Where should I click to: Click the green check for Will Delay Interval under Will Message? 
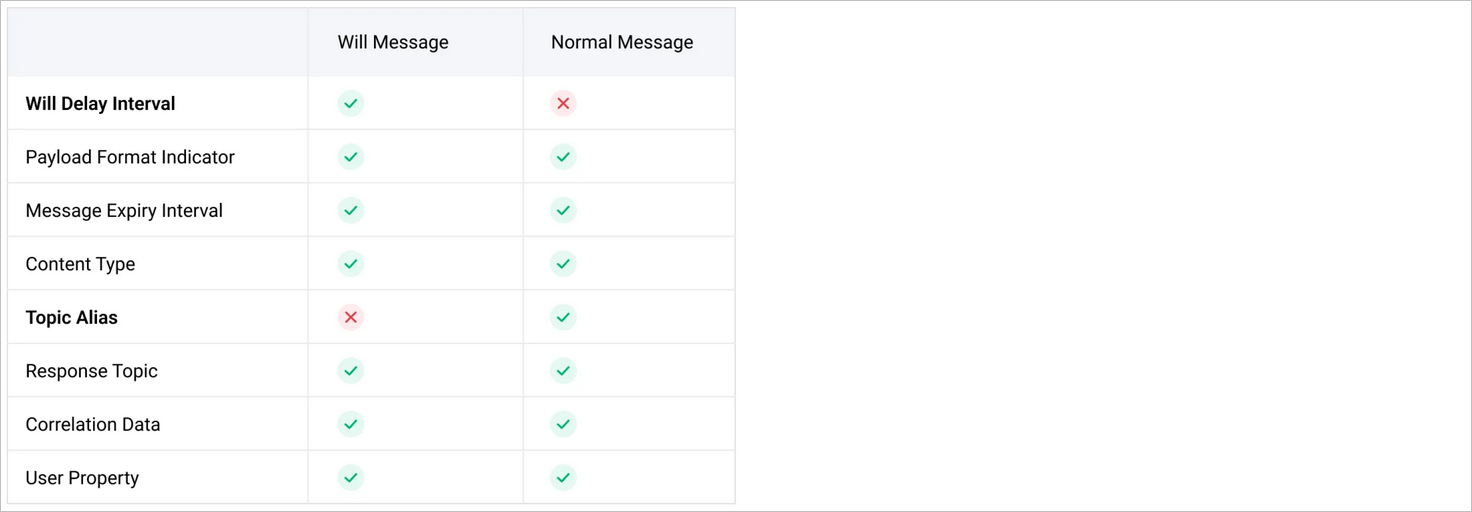click(x=350, y=103)
